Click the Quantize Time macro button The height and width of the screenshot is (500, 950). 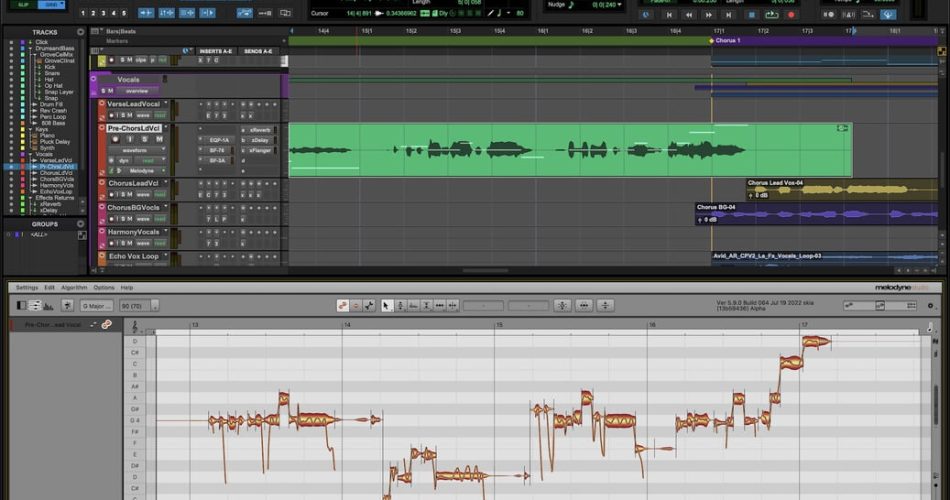pos(584,306)
